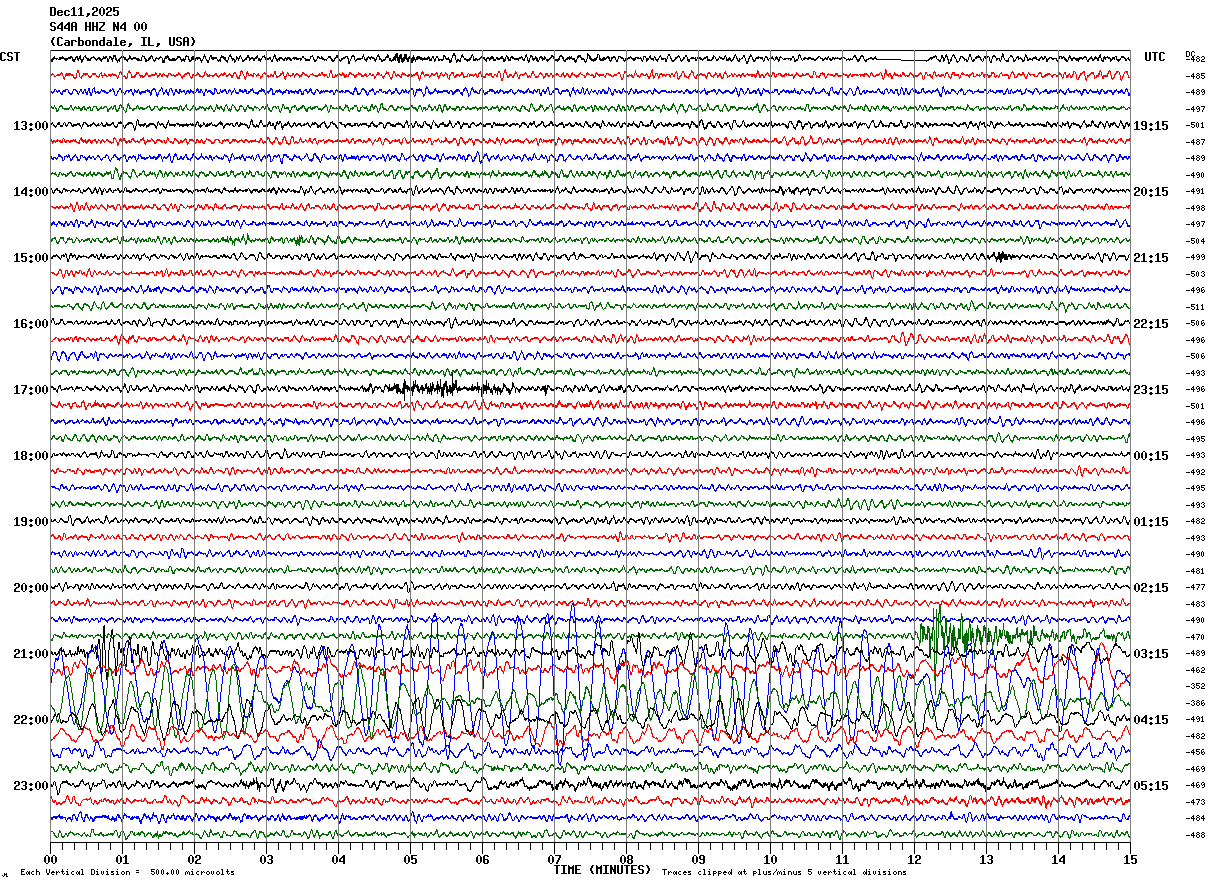Click the Carbondale, IL, USA location text
This screenshot has height=886, width=1210.
[x=122, y=42]
